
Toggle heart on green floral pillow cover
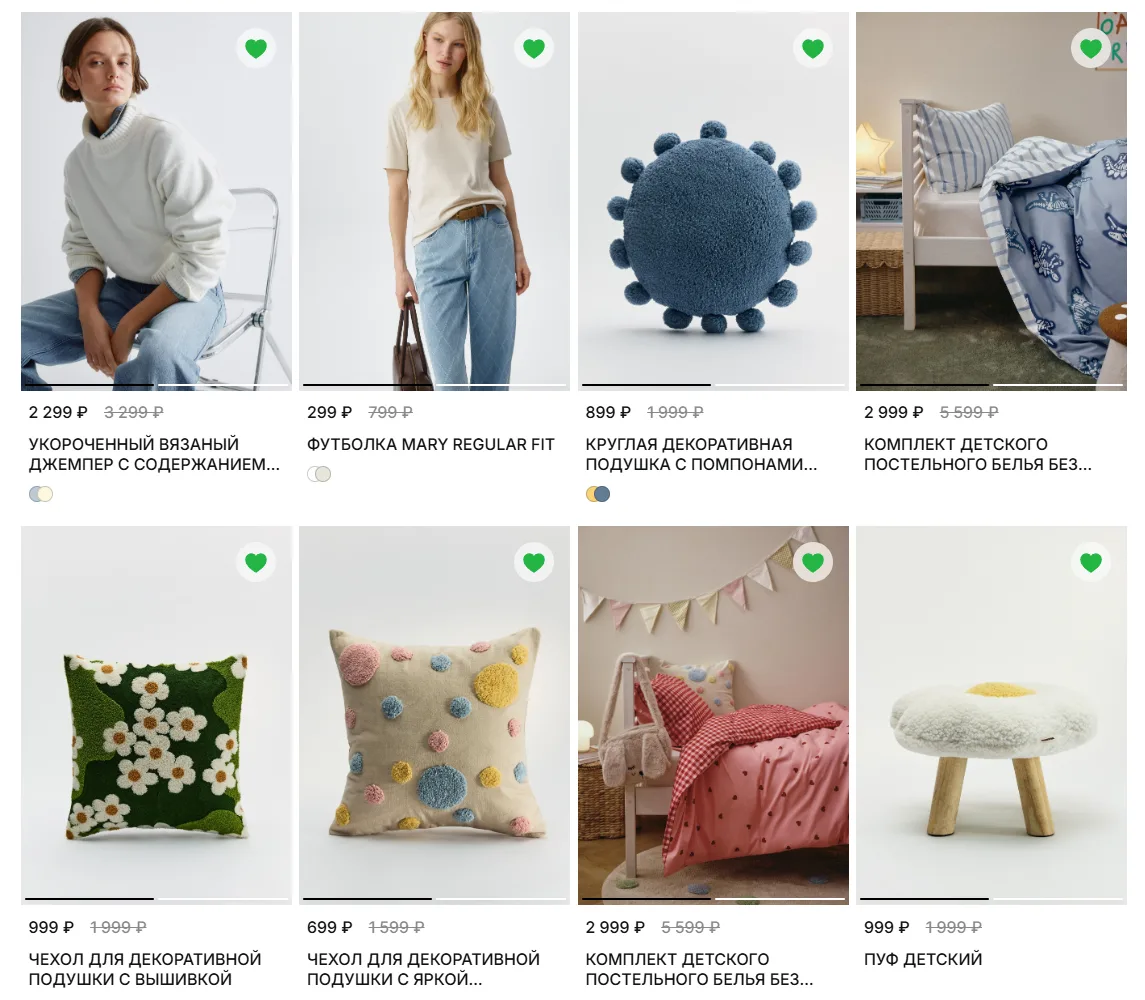(256, 562)
